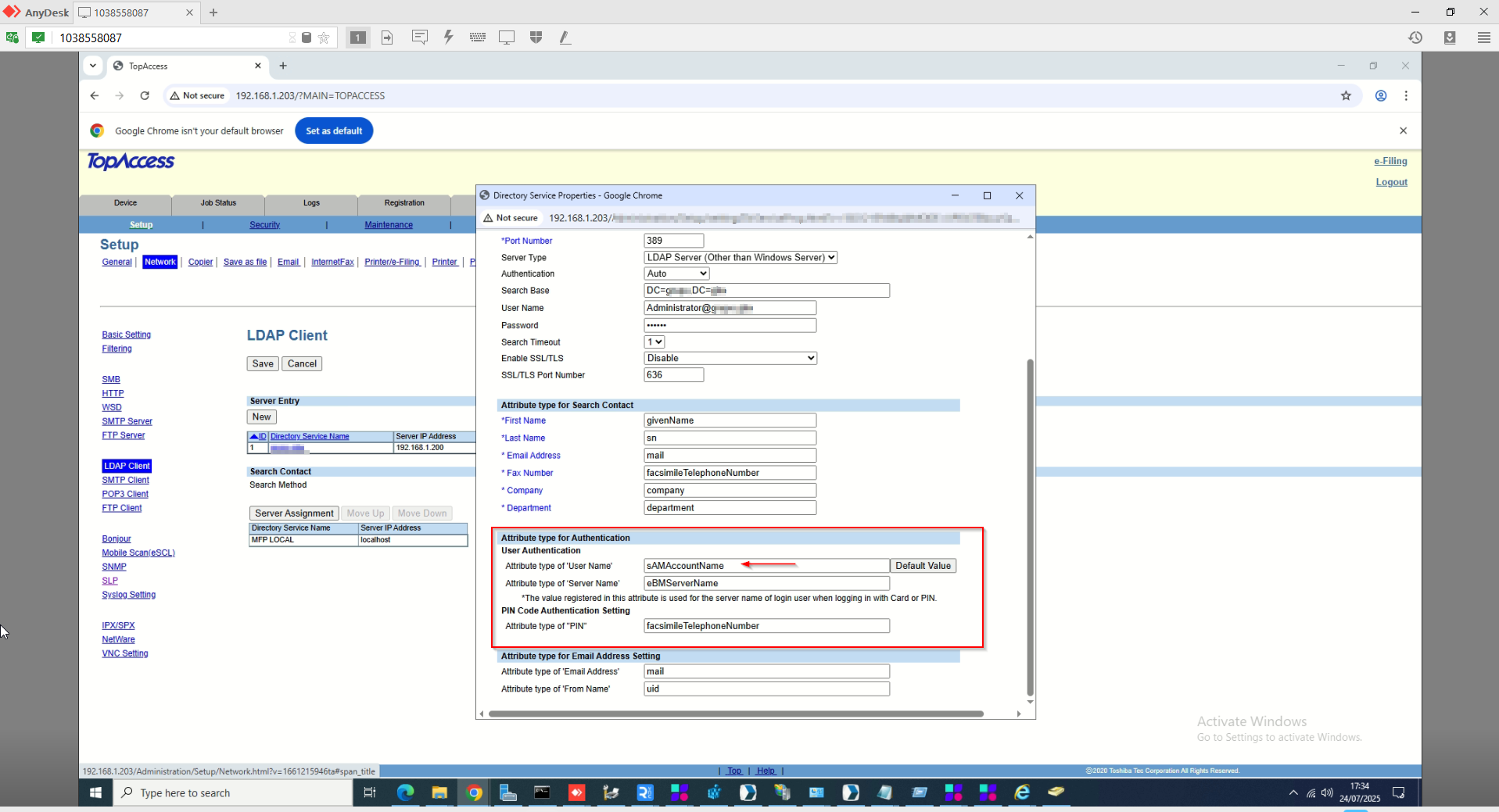Expand the Server Type dropdown
The width and height of the screenshot is (1499, 812).
click(740, 257)
